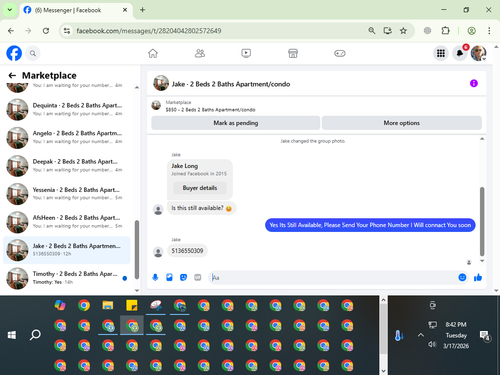Open the Facebook menu grid icon

441,53
